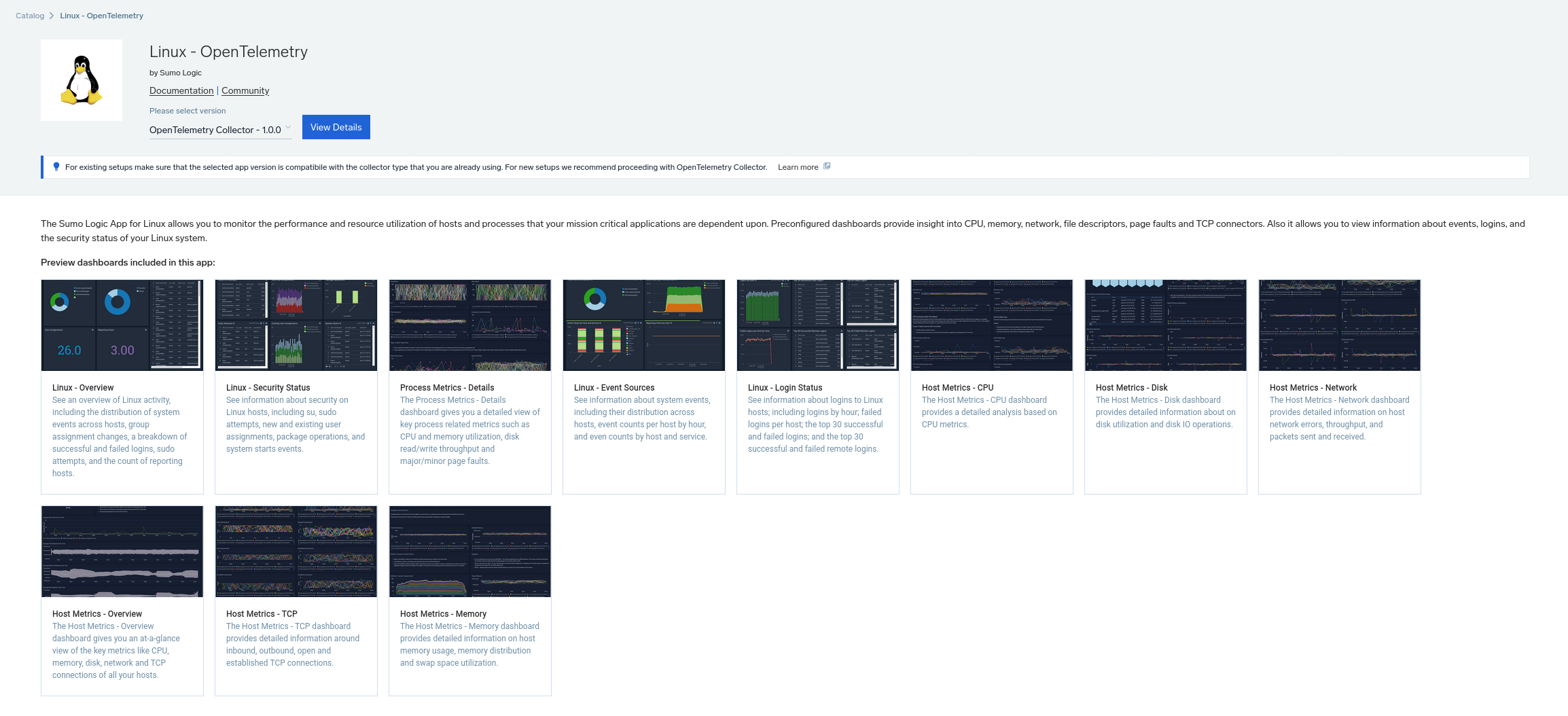Open the Documentation link
Screen dimensions: 1568x716
tap(181, 90)
